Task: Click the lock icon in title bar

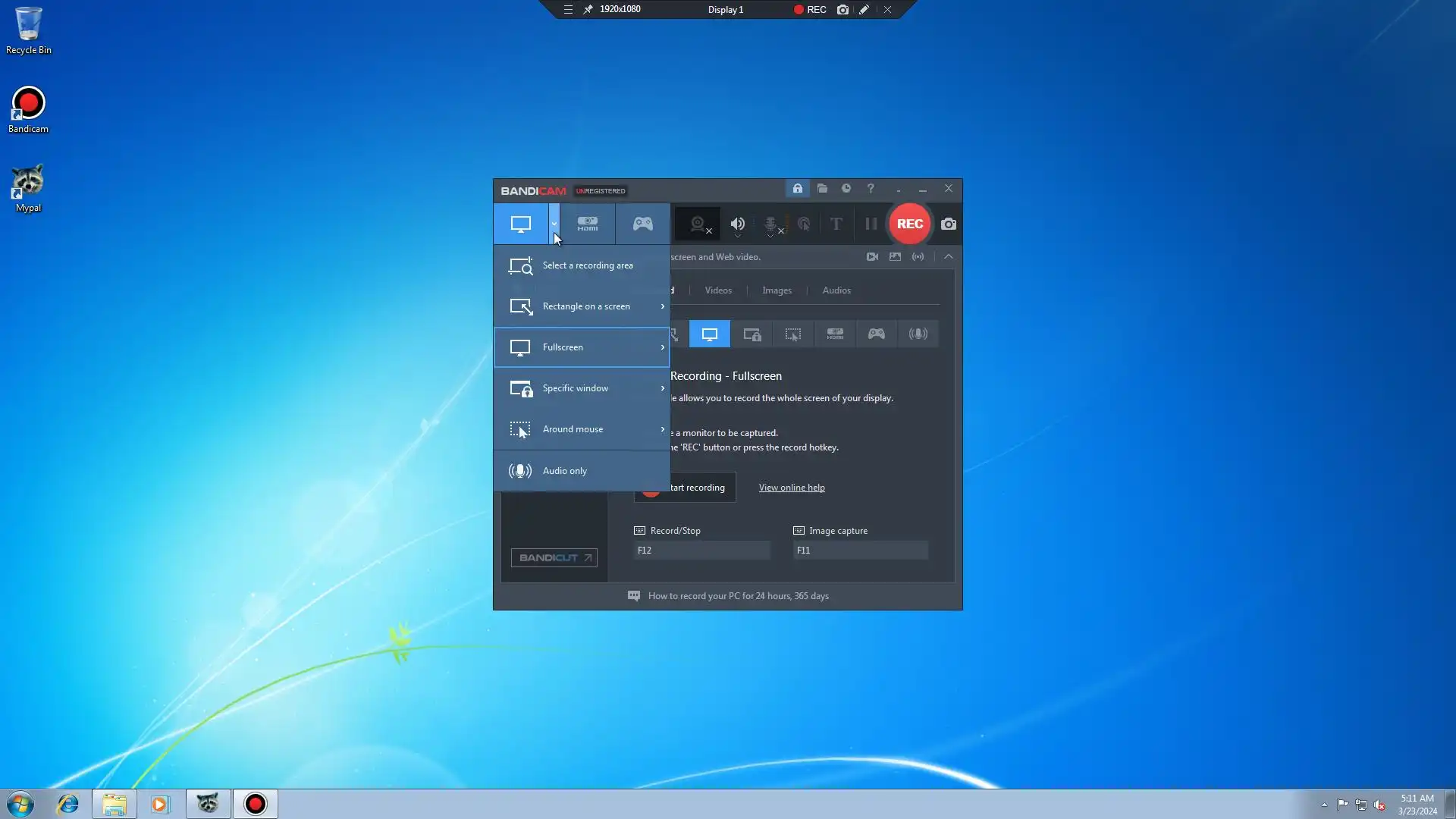Action: click(x=798, y=189)
